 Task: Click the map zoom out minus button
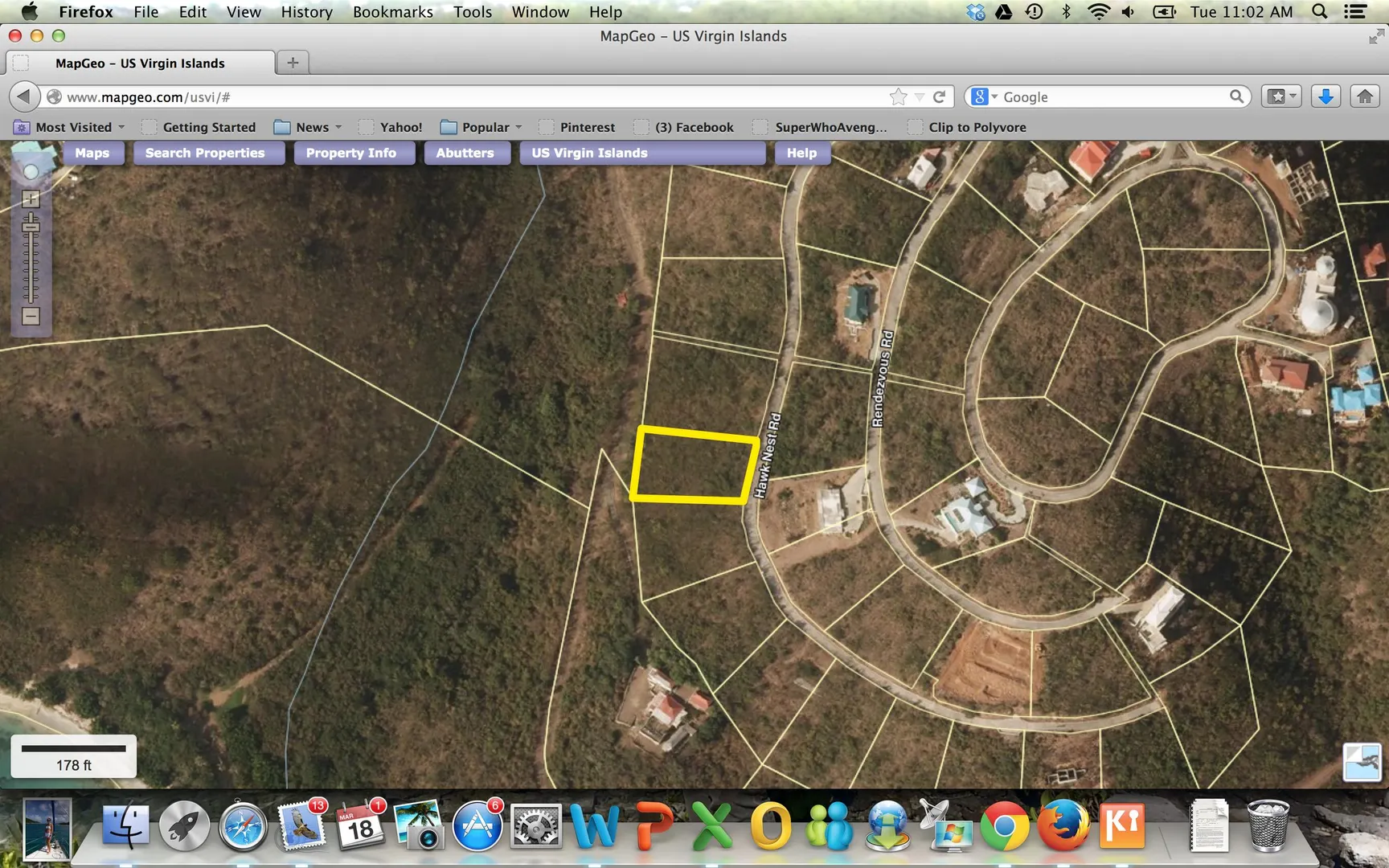(x=31, y=317)
